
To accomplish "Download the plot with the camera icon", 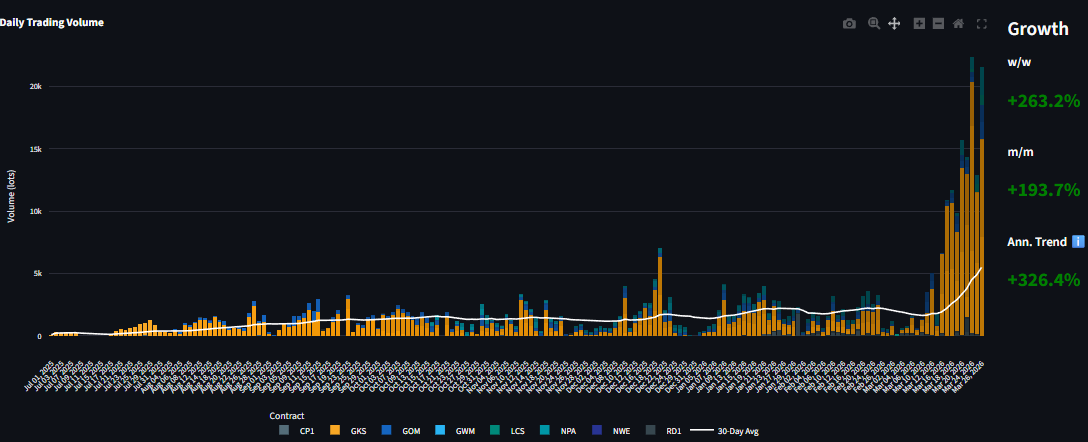I will [849, 24].
